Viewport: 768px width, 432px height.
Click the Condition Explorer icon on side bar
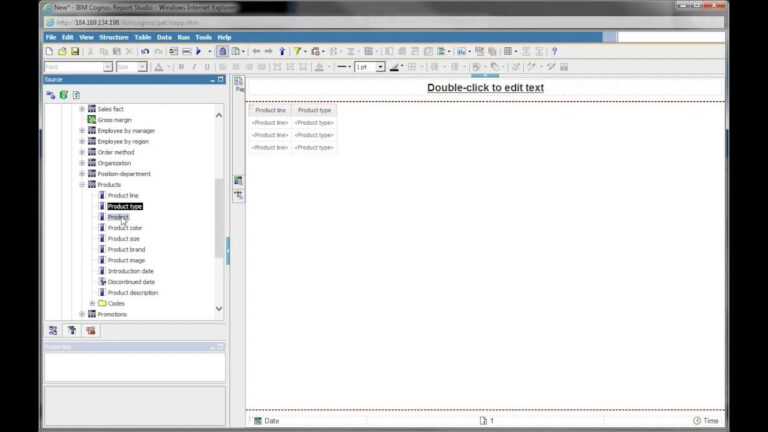(239, 195)
